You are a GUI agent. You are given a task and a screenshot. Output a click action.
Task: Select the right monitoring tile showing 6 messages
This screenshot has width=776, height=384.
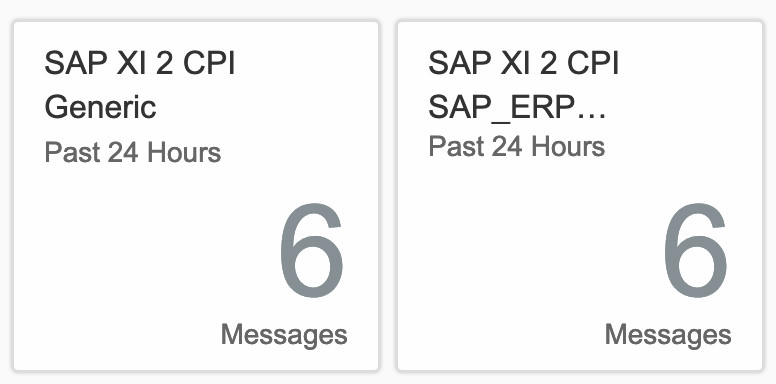click(580, 195)
